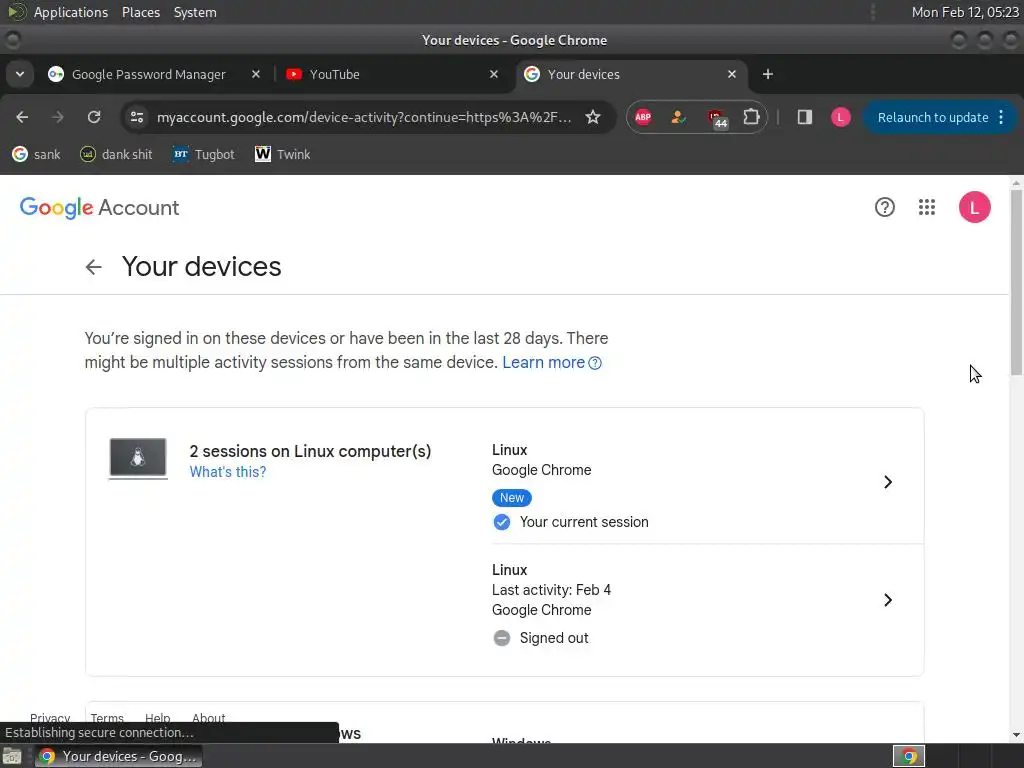The width and height of the screenshot is (1024, 768).
Task: Close the Your devices tab
Action: click(x=732, y=74)
